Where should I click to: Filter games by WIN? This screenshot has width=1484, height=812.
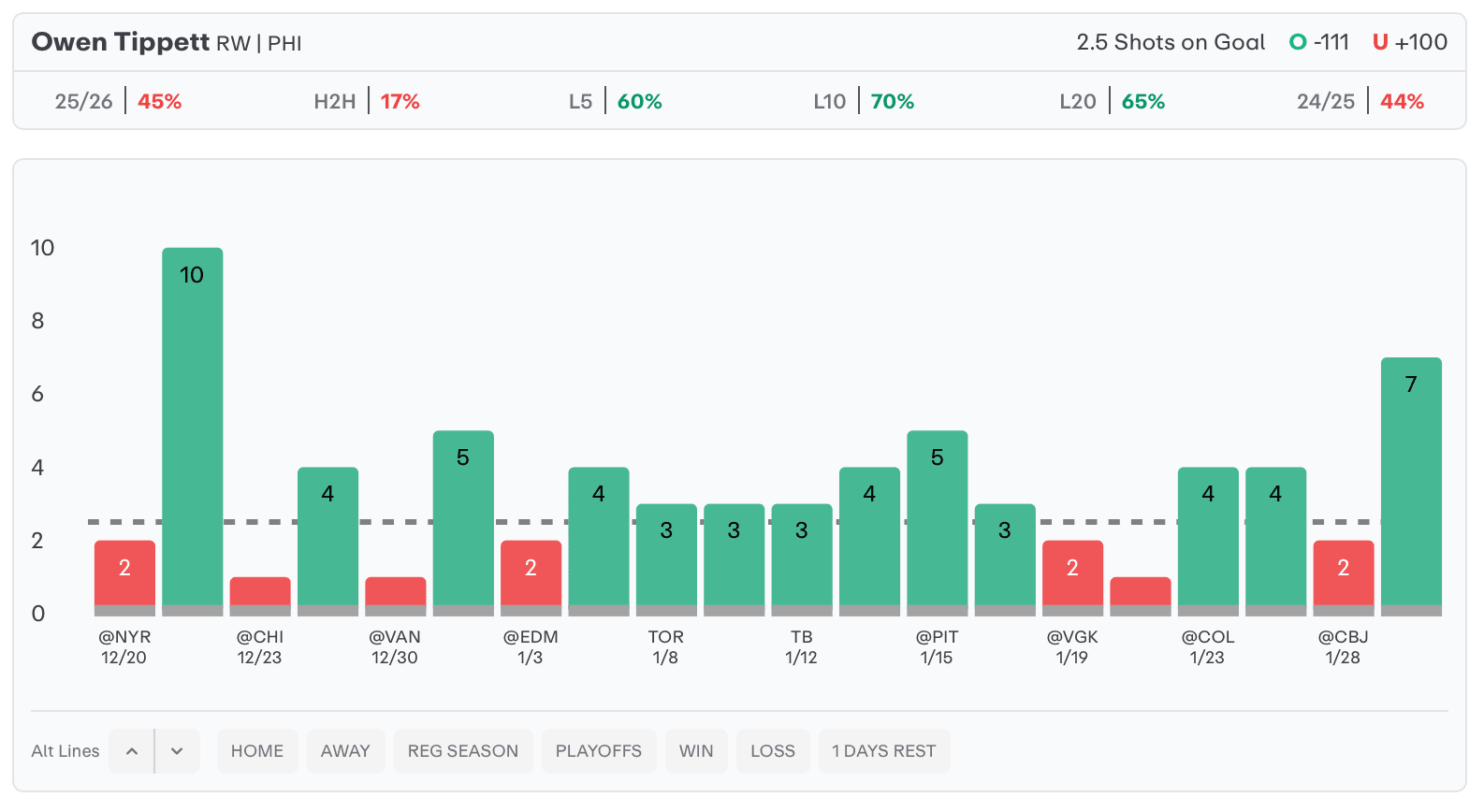(696, 751)
